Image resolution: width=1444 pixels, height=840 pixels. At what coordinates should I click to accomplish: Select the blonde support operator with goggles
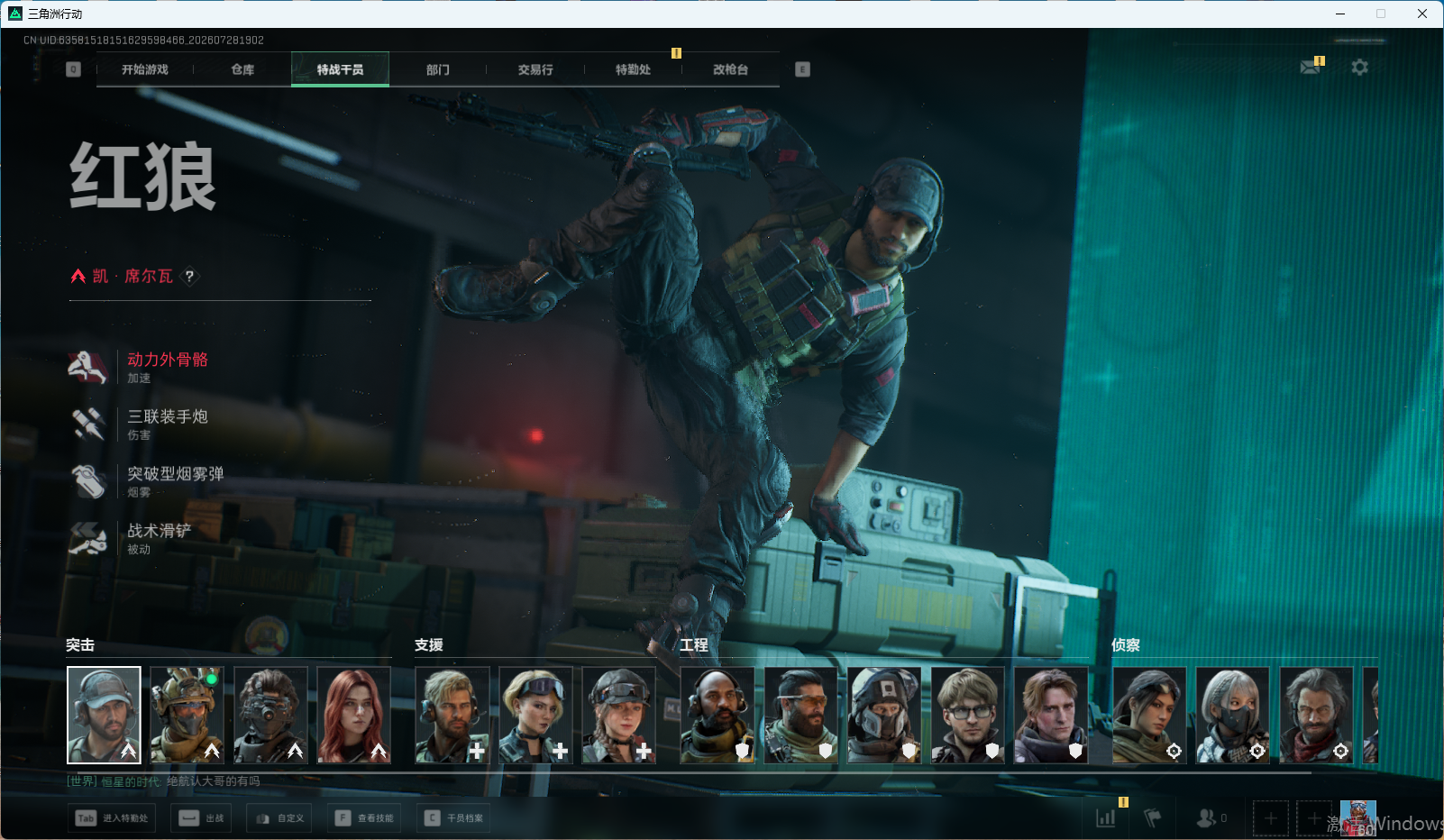point(535,715)
